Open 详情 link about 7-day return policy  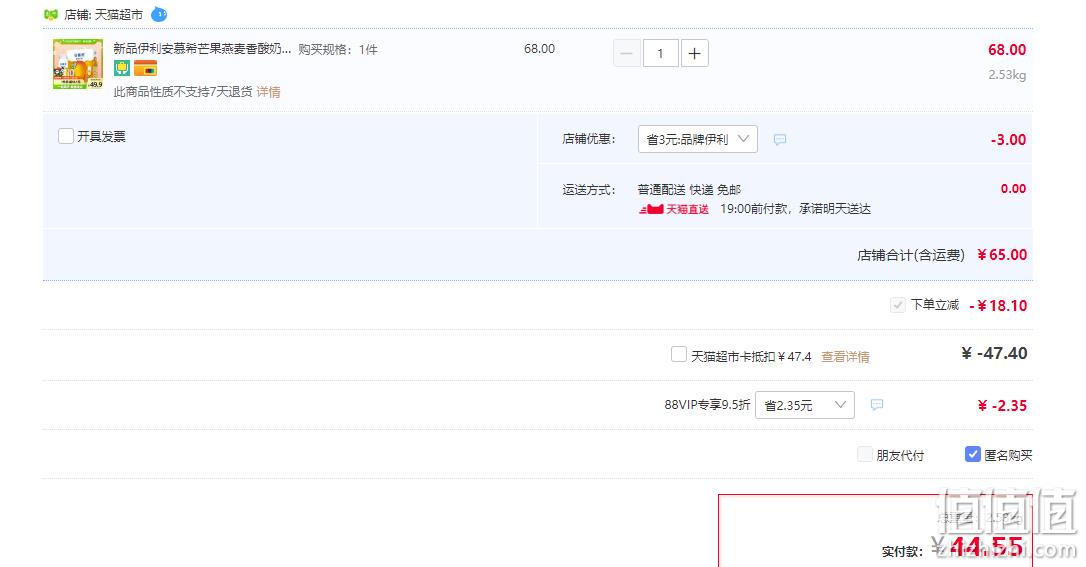click(269, 92)
